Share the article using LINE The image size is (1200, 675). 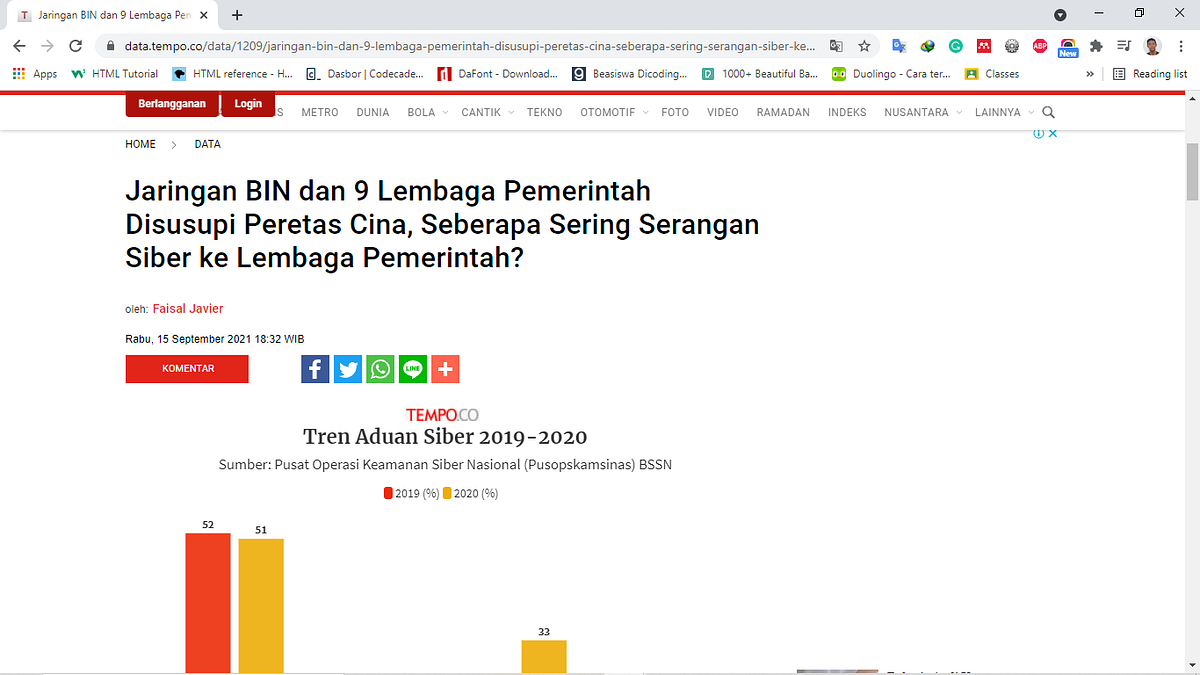pyautogui.click(x=412, y=369)
